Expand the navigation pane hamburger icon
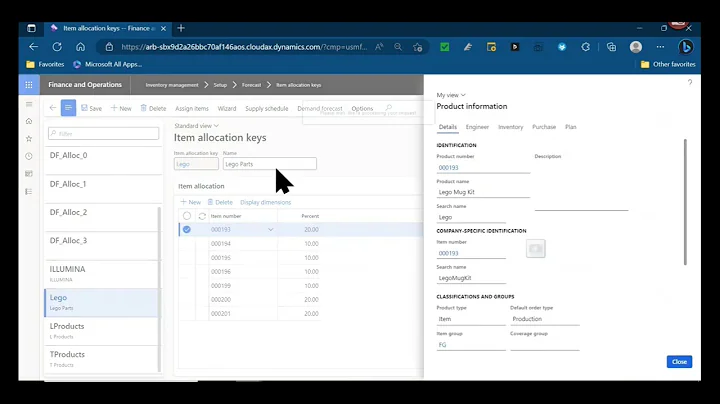Viewport: 720px width, 404px height. click(x=29, y=104)
